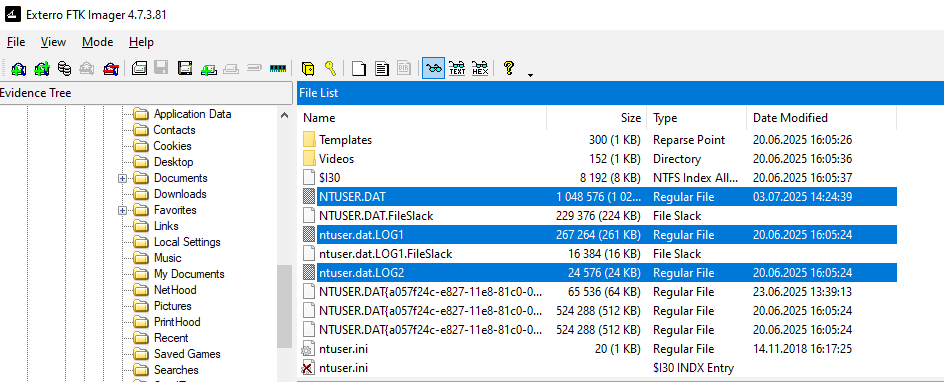
Task: Sort file list by Name column
Action: point(421,118)
